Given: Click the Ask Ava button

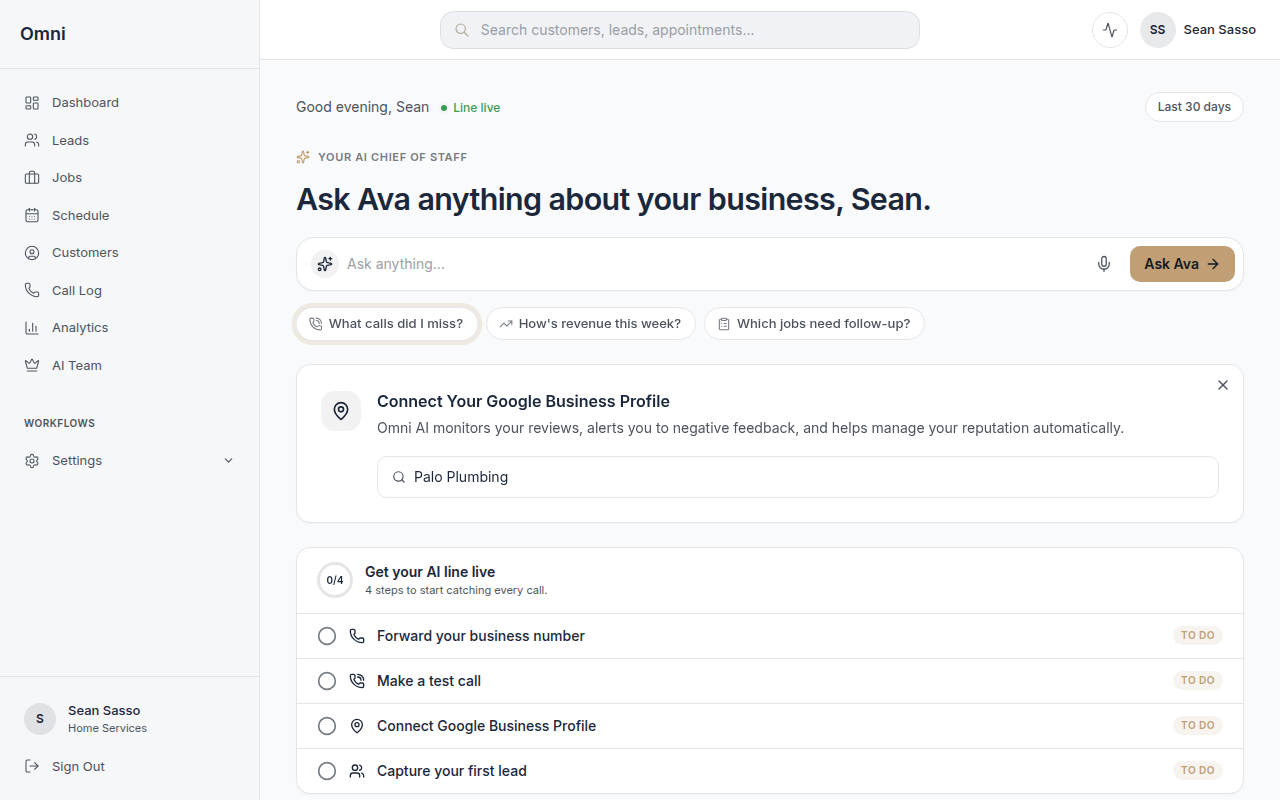Looking at the screenshot, I should tap(1182, 264).
